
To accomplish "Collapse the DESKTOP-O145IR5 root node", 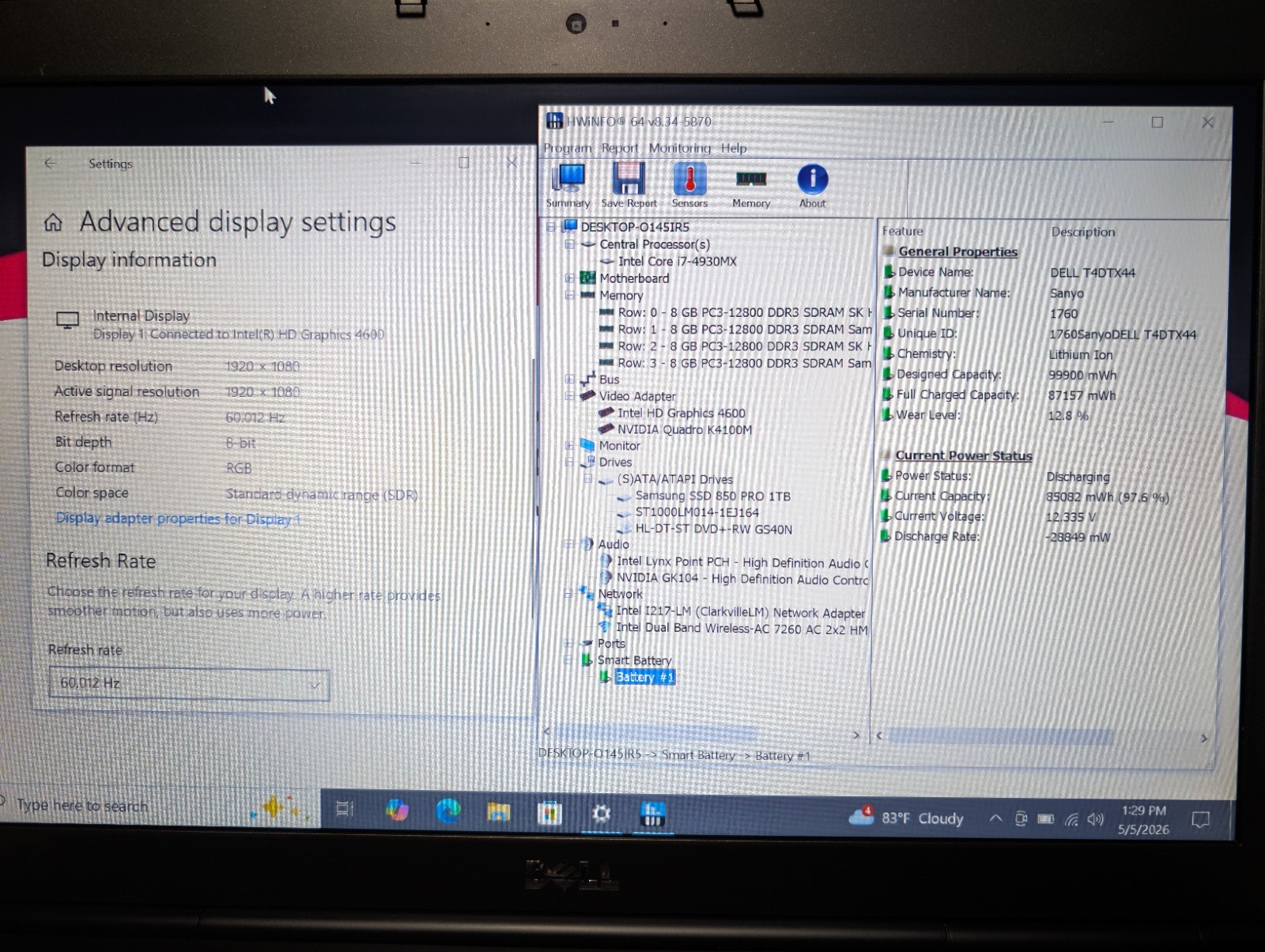I will click(552, 227).
